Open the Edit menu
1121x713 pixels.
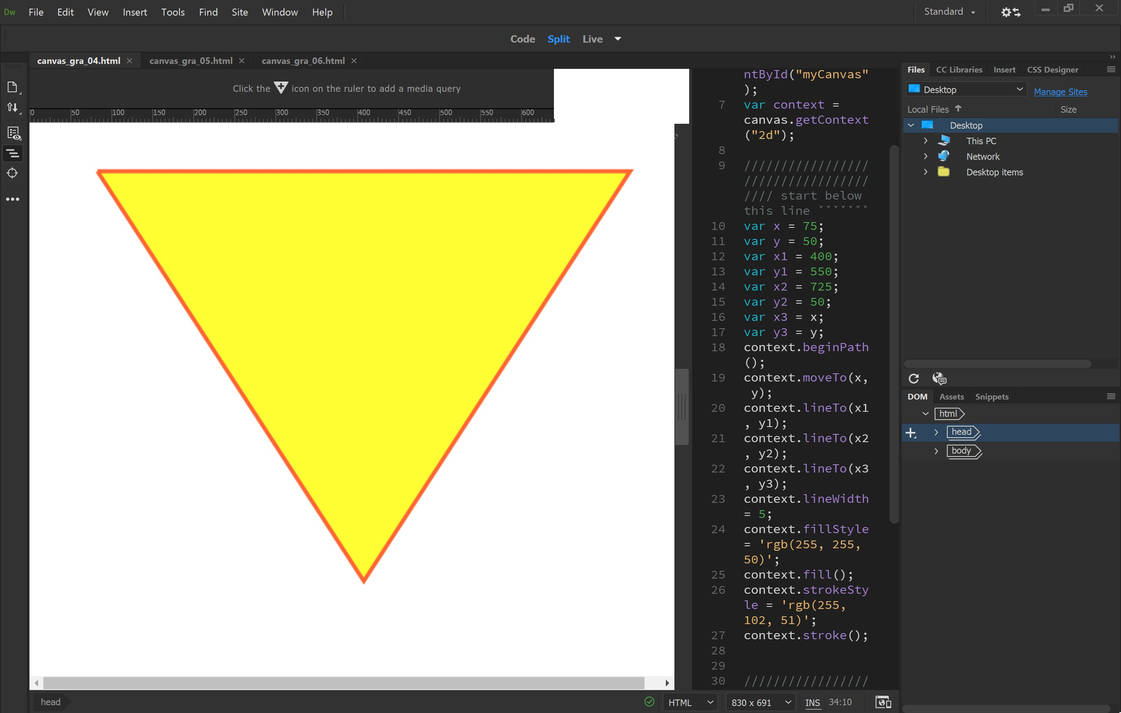pos(65,12)
